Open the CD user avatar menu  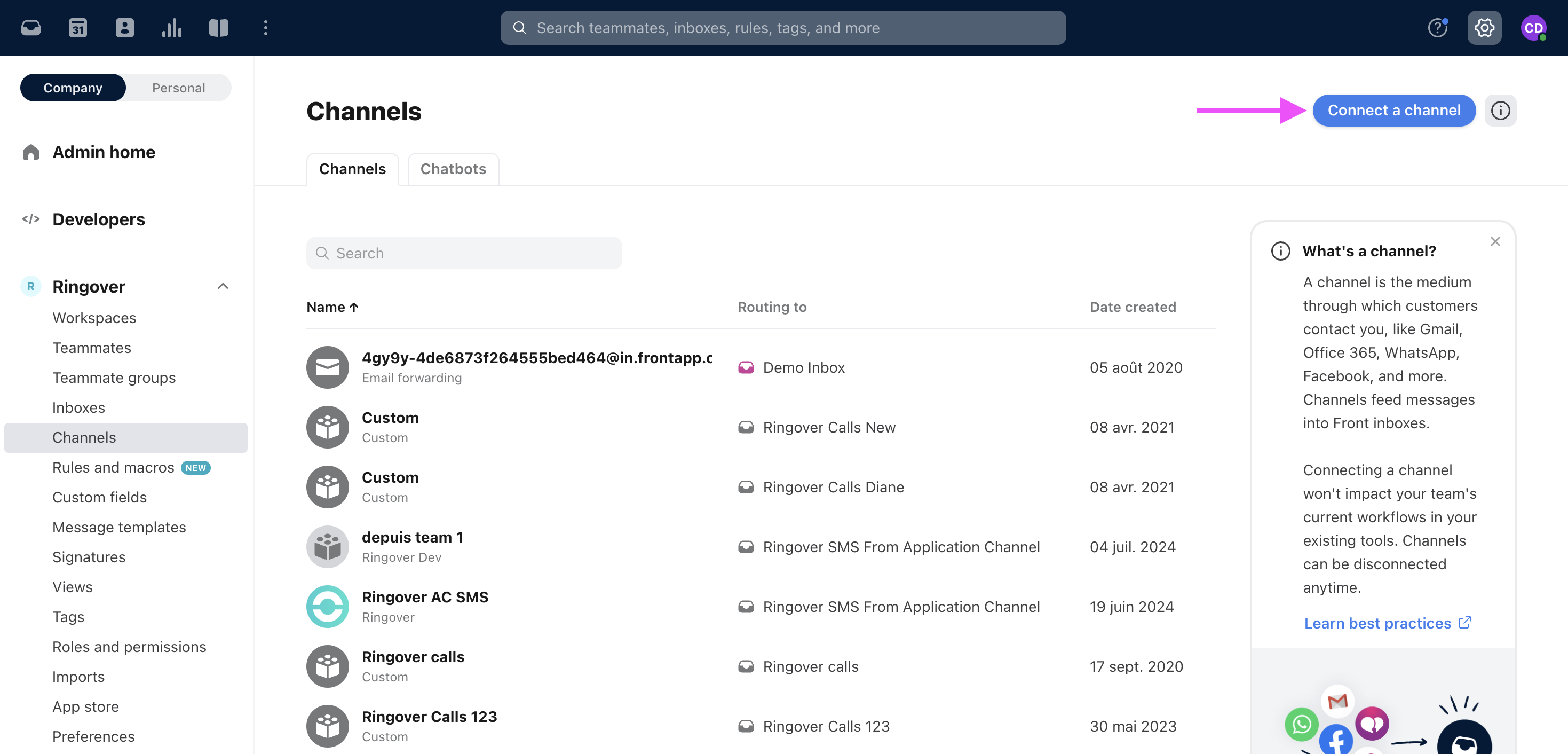coord(1533,27)
